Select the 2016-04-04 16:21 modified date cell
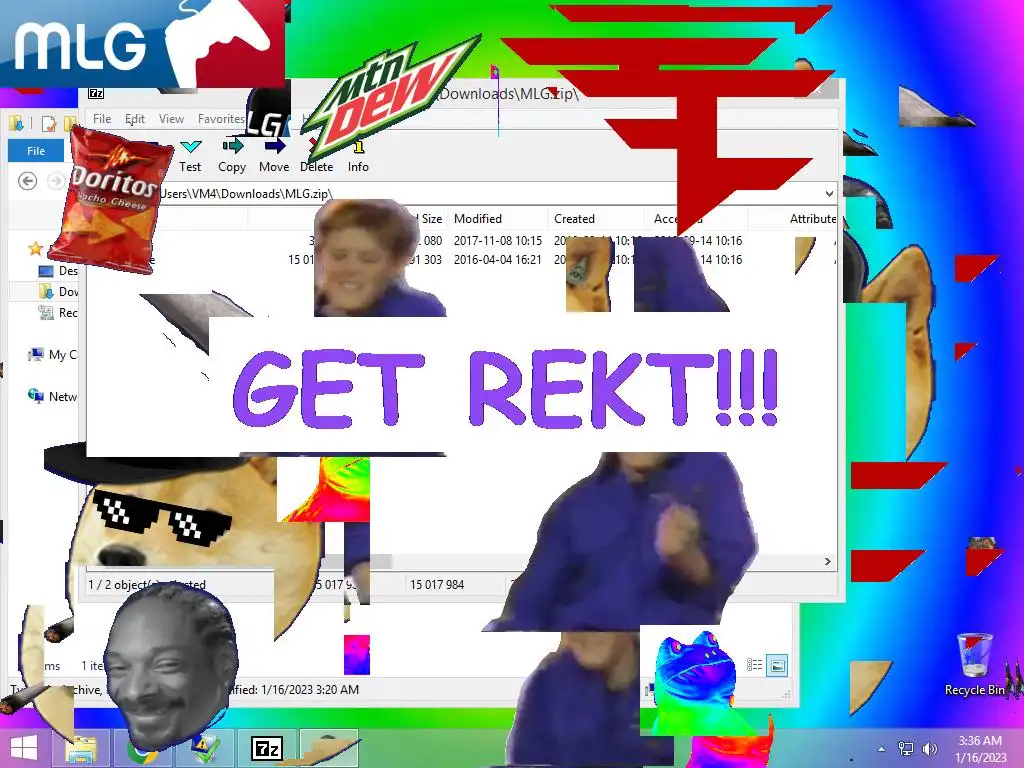 point(498,260)
